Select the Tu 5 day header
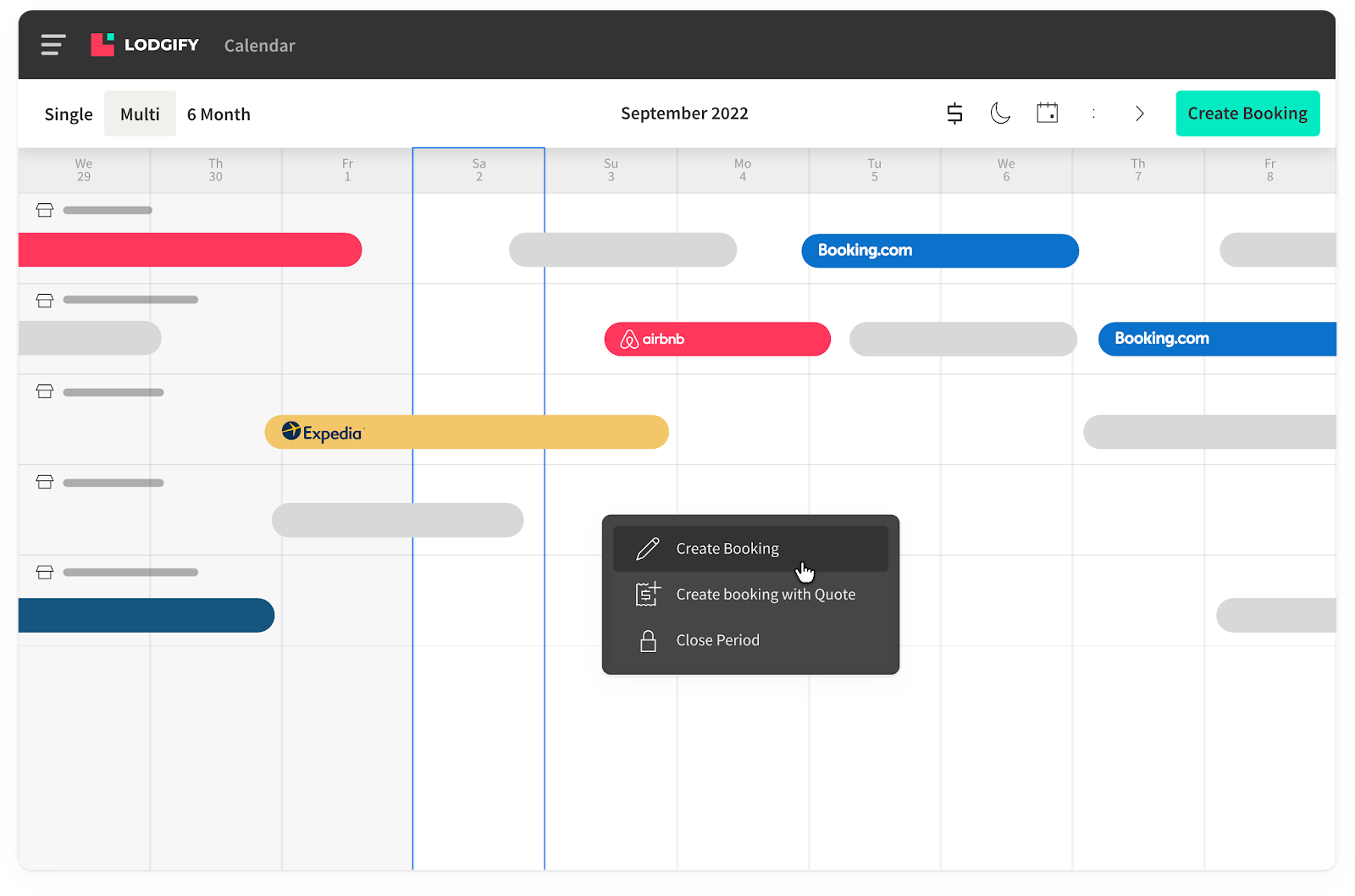 coord(875,170)
